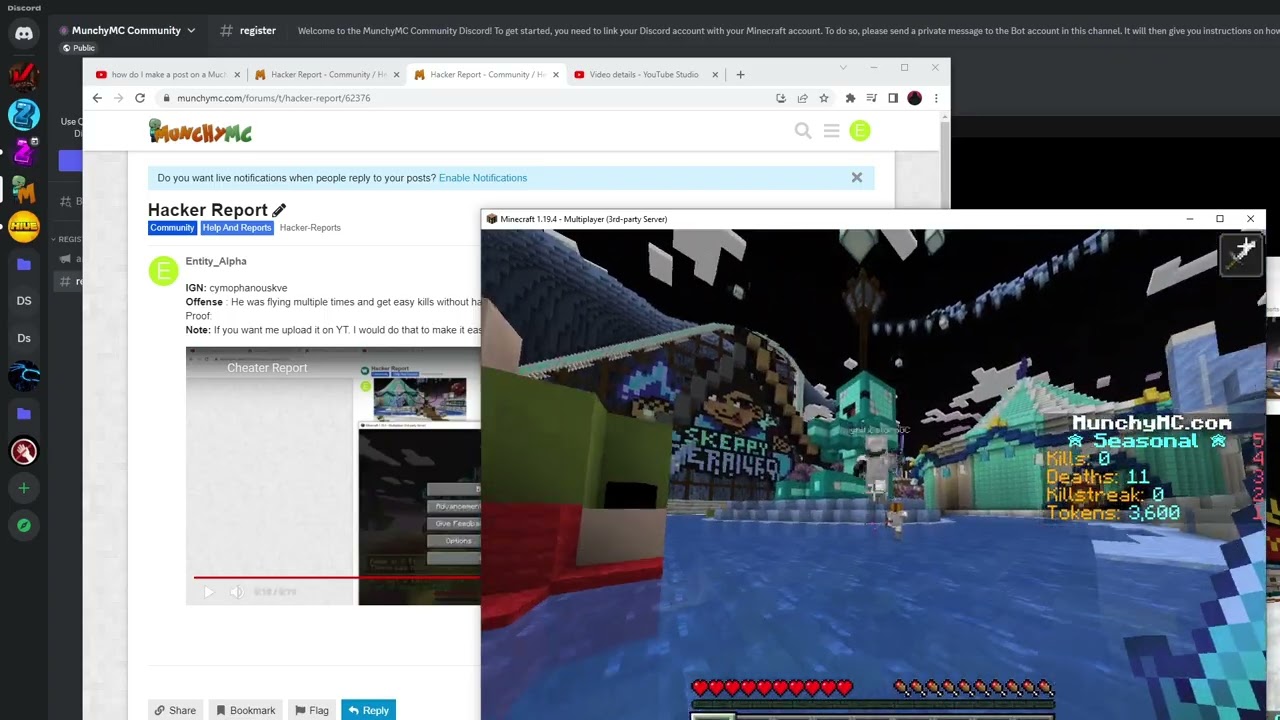1280x720 pixels.
Task: Open a new browser tab
Action: (740, 74)
